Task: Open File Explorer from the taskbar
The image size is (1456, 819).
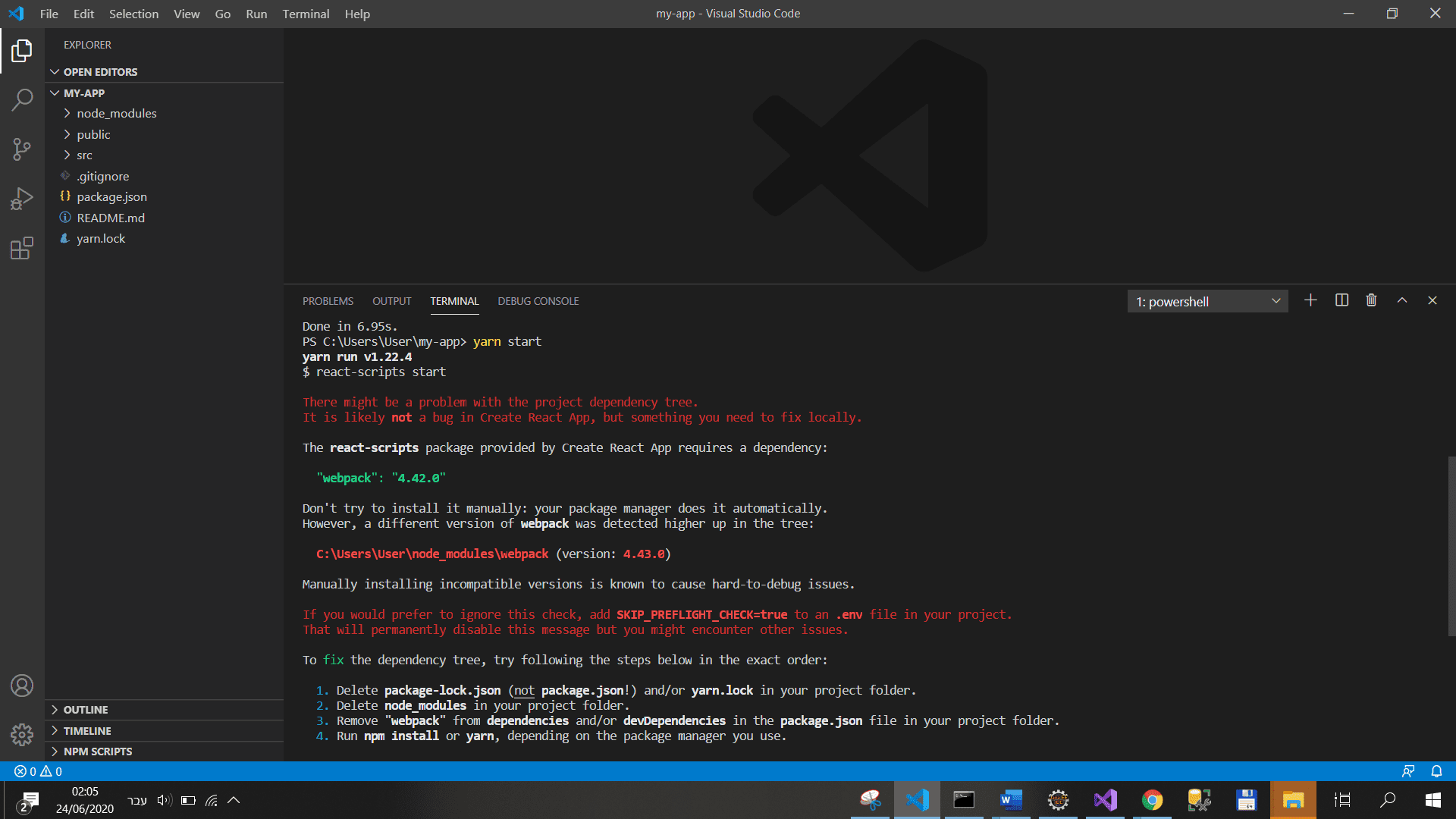Action: tap(1294, 800)
